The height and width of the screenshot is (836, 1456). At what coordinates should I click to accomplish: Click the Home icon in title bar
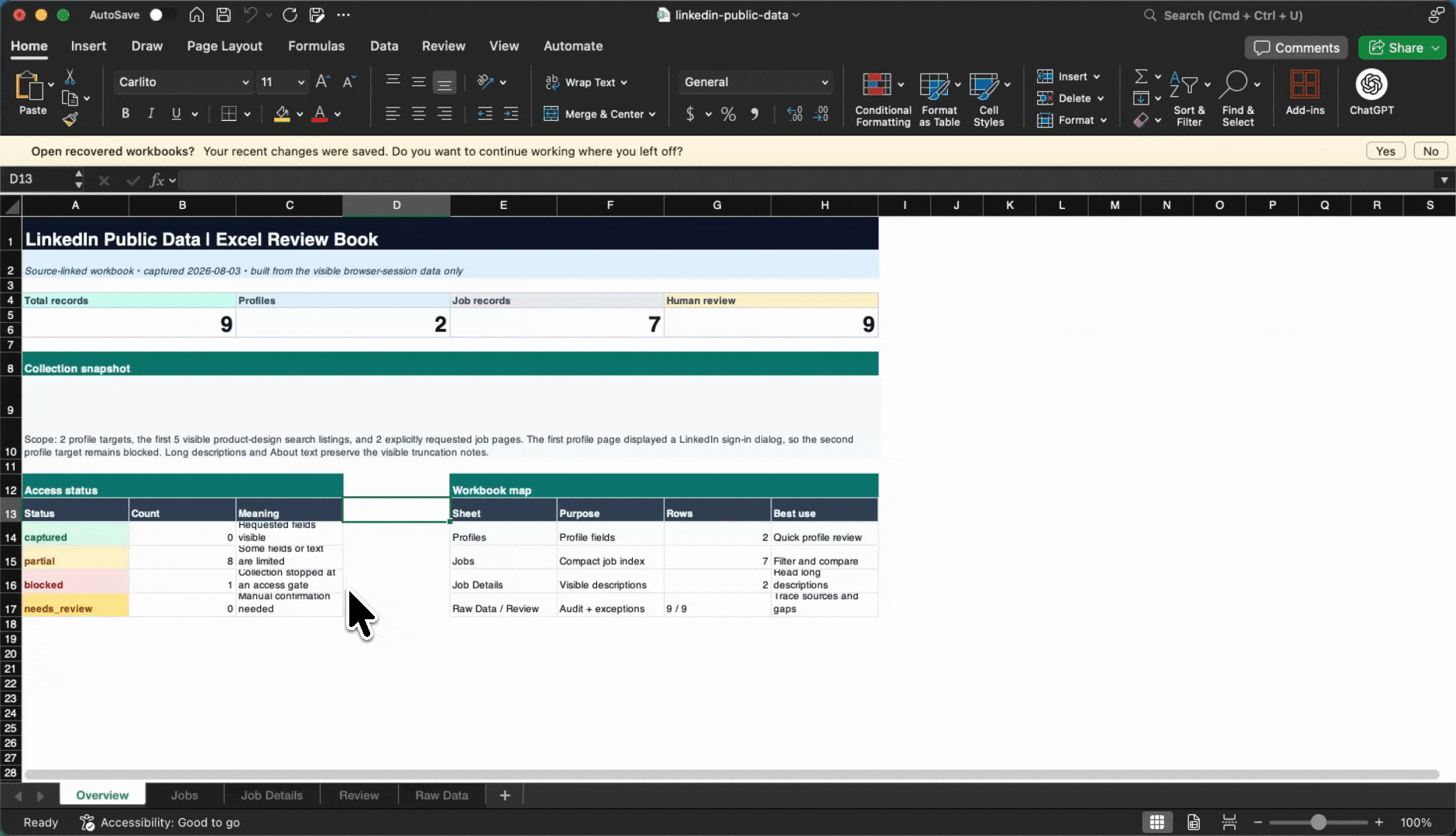(x=197, y=15)
